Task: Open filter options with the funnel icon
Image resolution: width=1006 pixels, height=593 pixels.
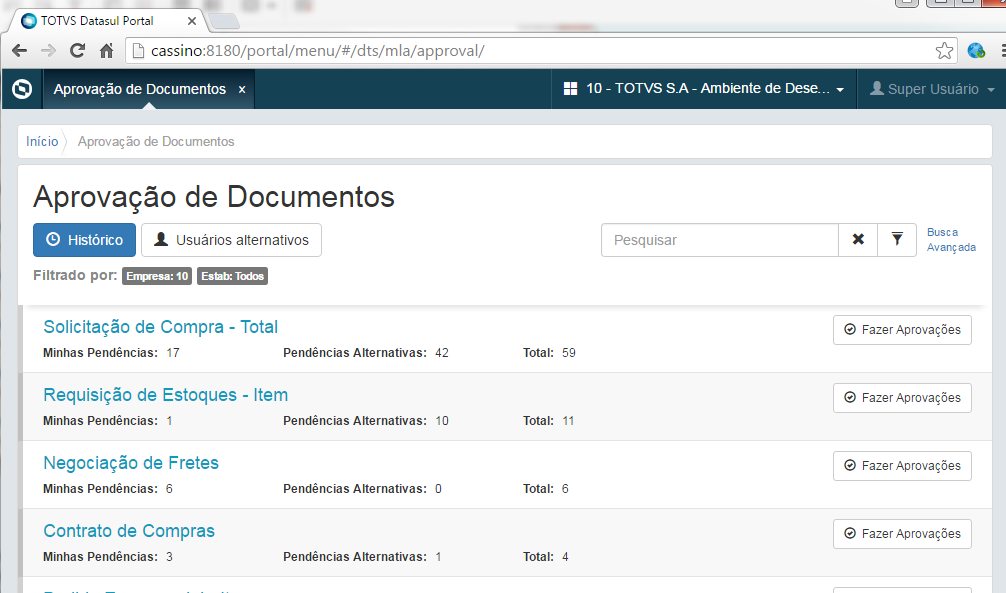Action: tap(897, 239)
